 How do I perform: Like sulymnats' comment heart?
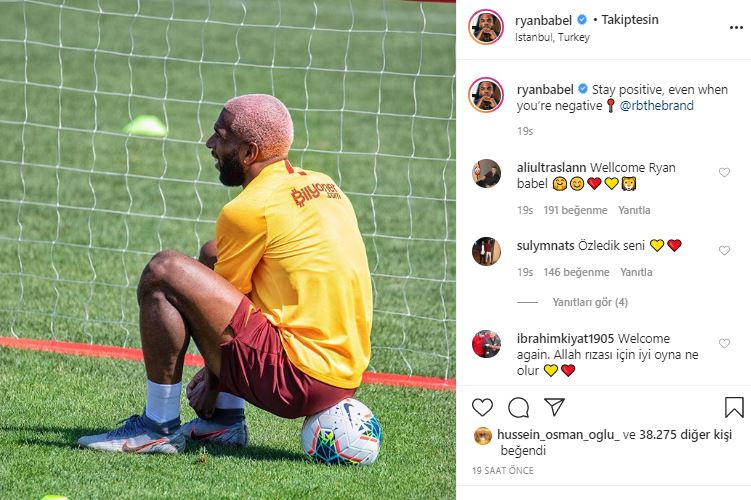724,250
